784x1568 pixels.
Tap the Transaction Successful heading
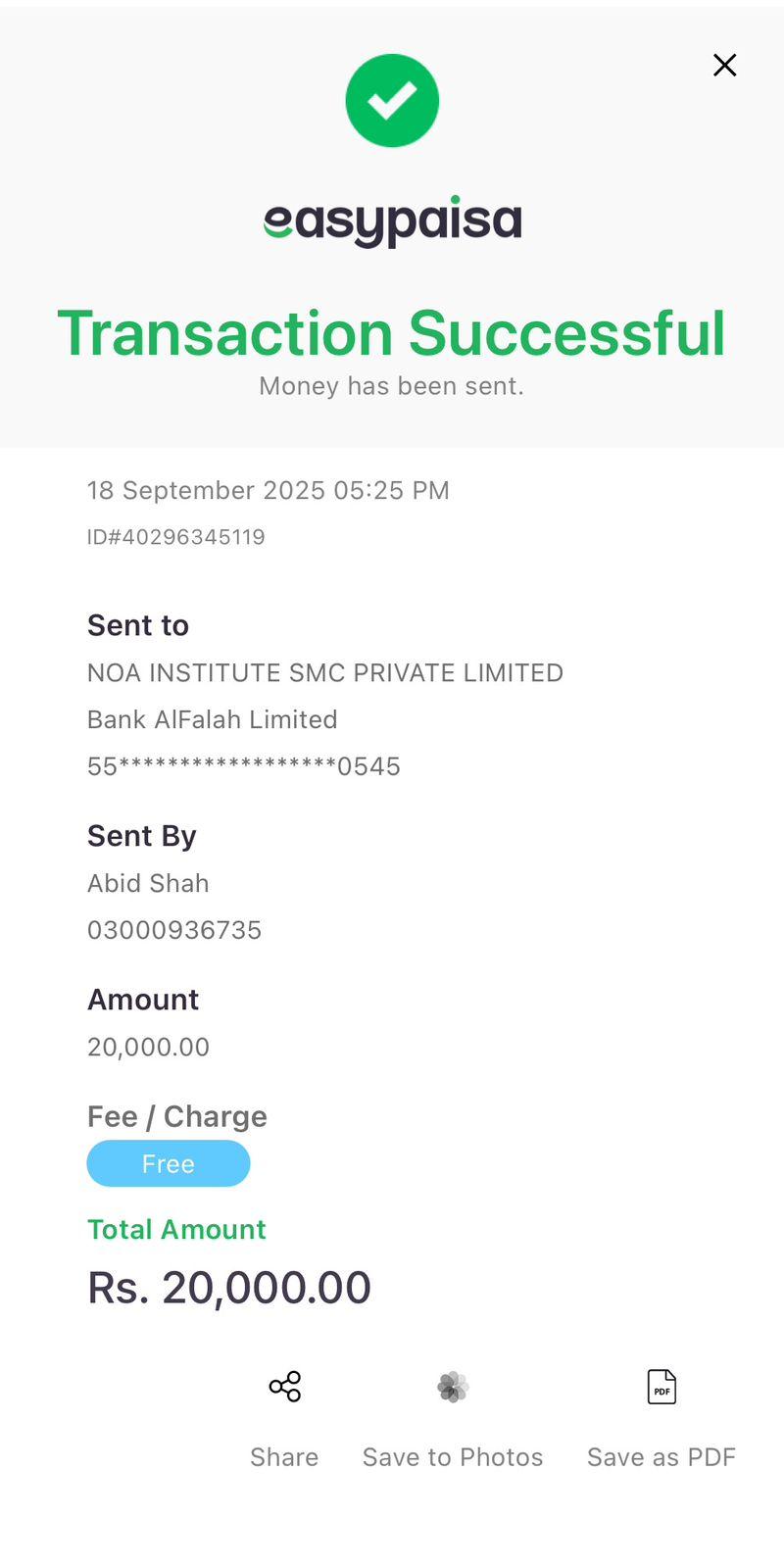click(392, 333)
